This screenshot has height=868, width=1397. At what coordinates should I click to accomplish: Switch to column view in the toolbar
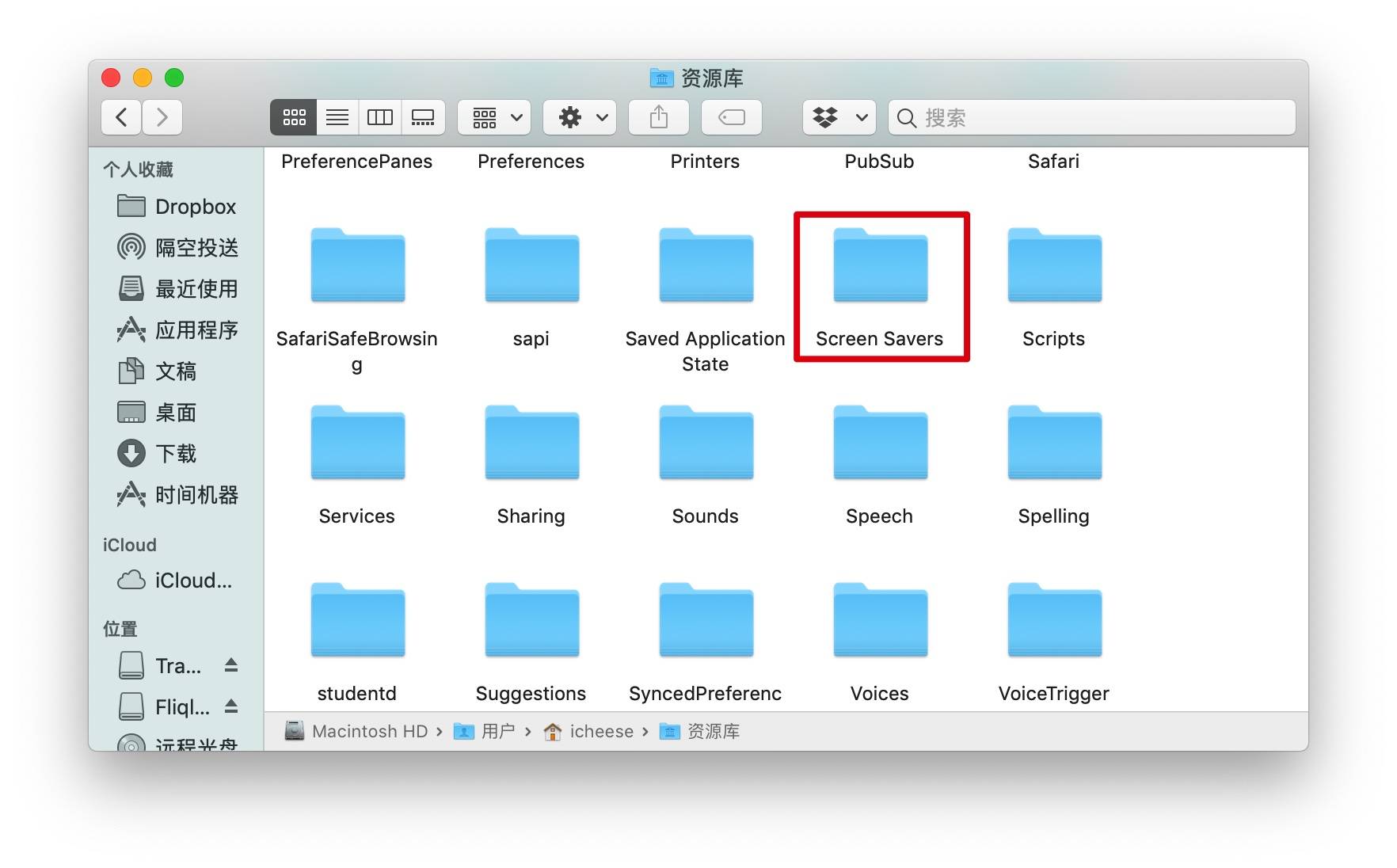380,117
